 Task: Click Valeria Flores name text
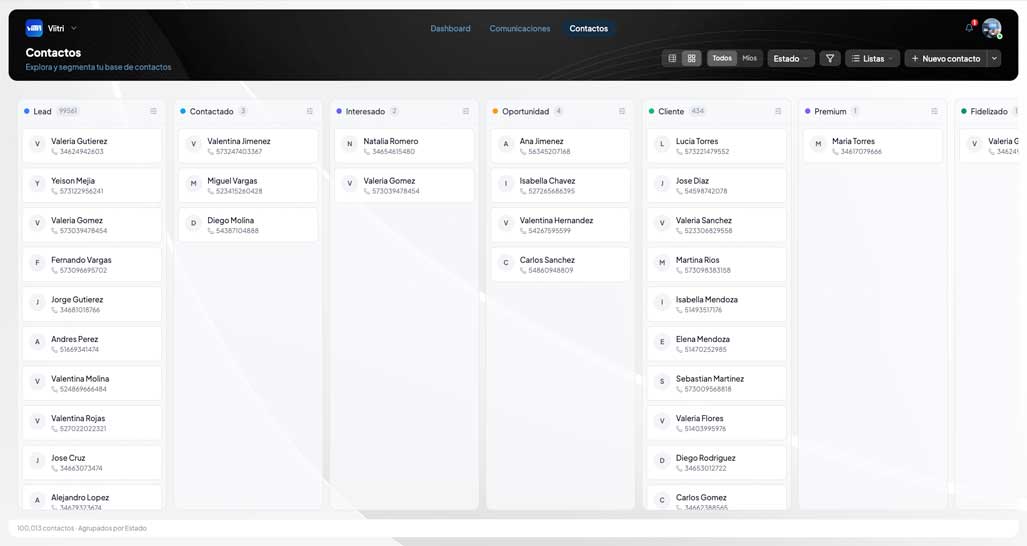[x=700, y=418]
